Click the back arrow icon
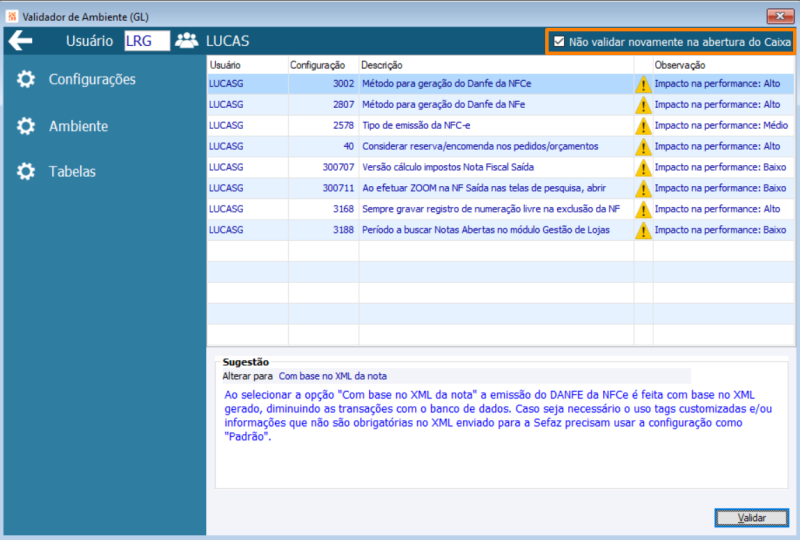 [20, 41]
